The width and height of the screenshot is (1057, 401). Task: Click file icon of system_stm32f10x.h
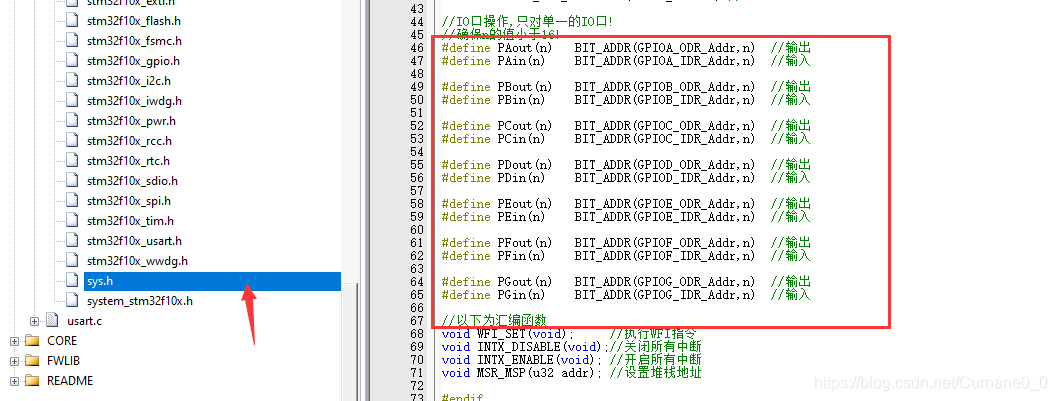click(x=72, y=301)
